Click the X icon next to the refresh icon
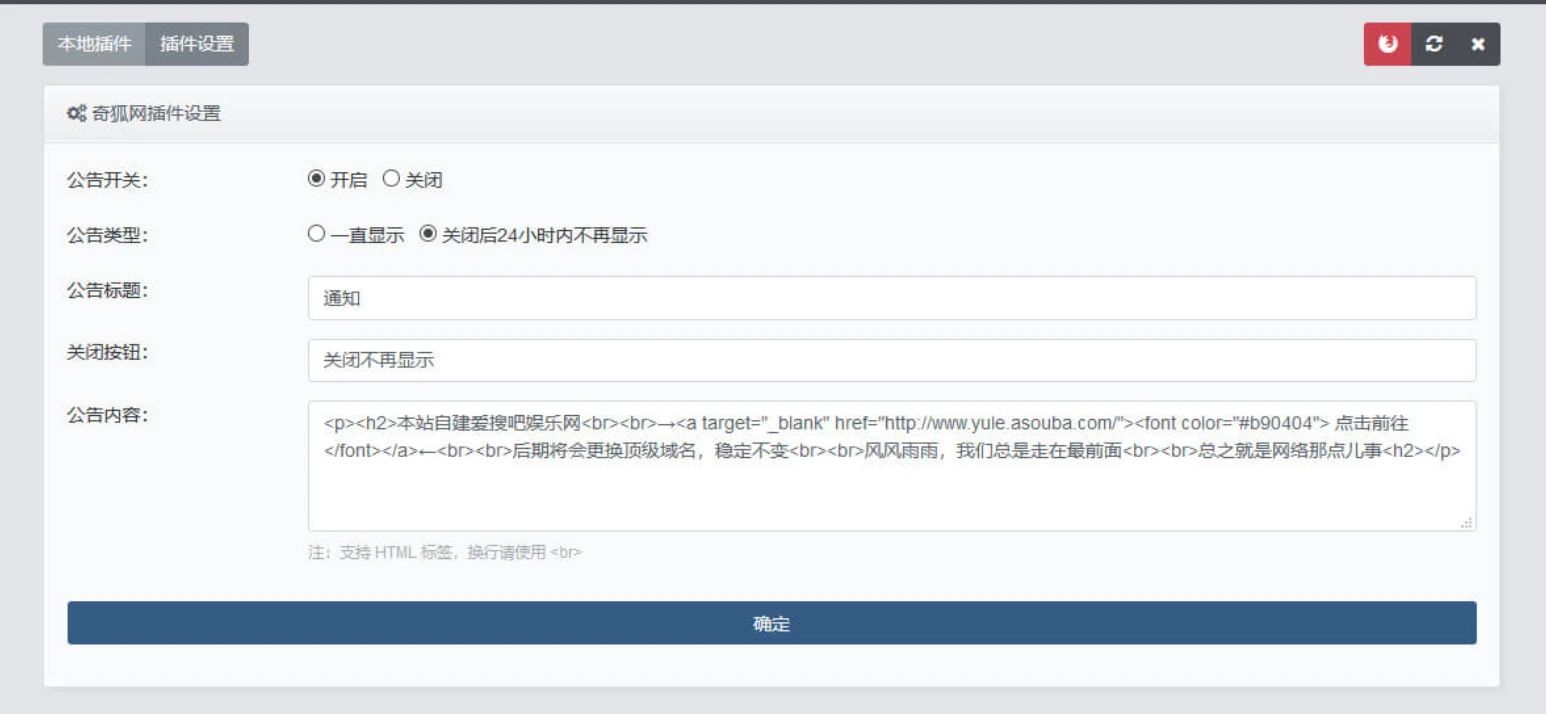 1478,44
